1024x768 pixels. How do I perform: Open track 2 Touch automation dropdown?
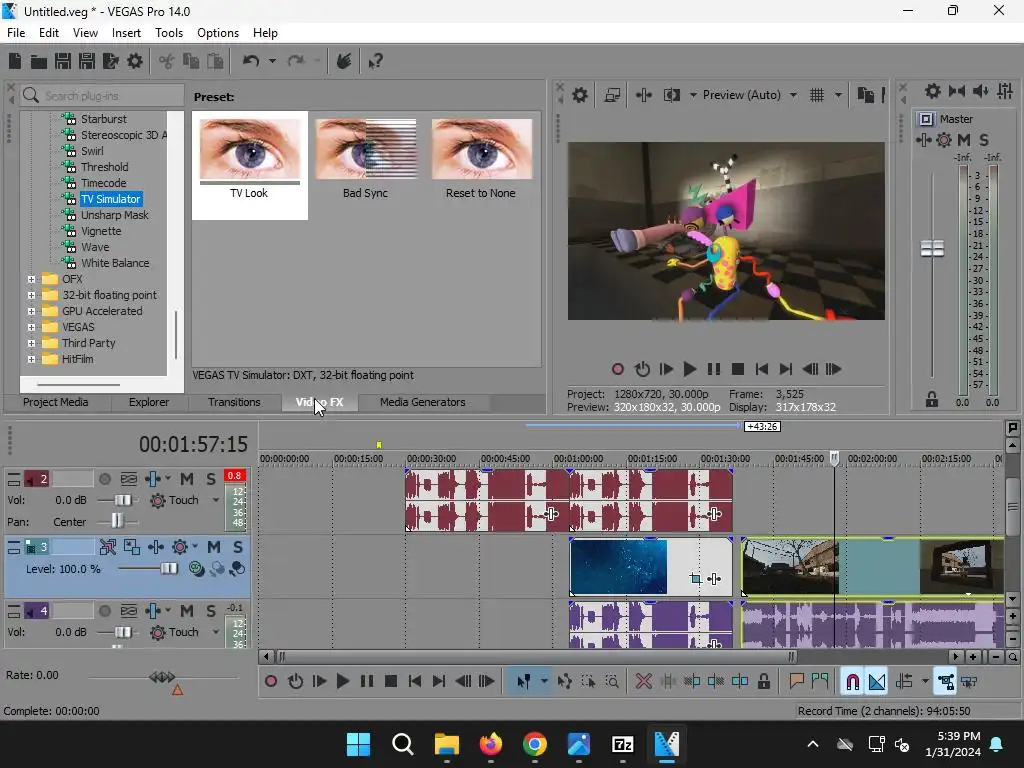(216, 501)
